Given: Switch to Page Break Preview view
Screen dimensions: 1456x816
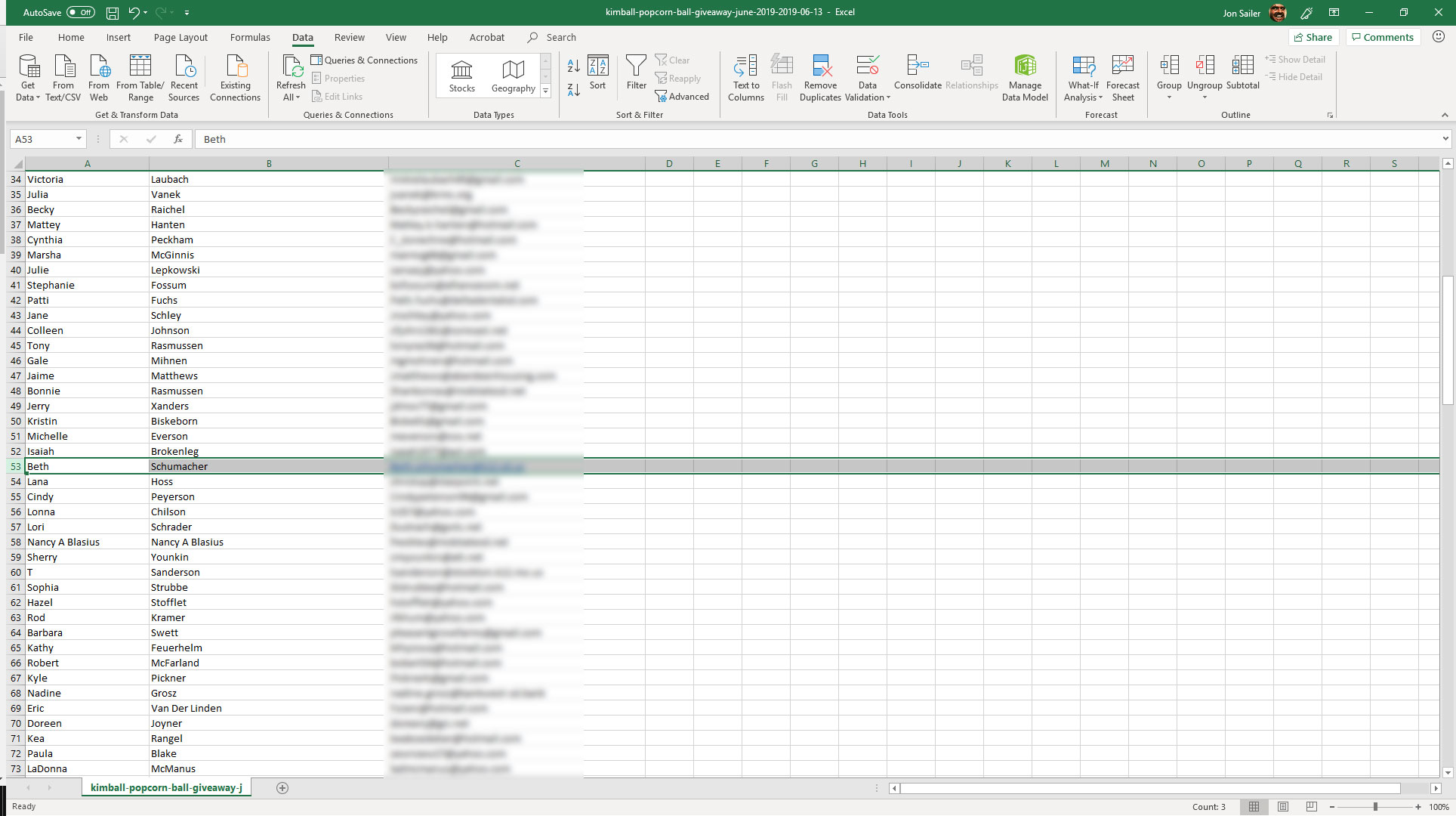Looking at the screenshot, I should click(x=1311, y=807).
